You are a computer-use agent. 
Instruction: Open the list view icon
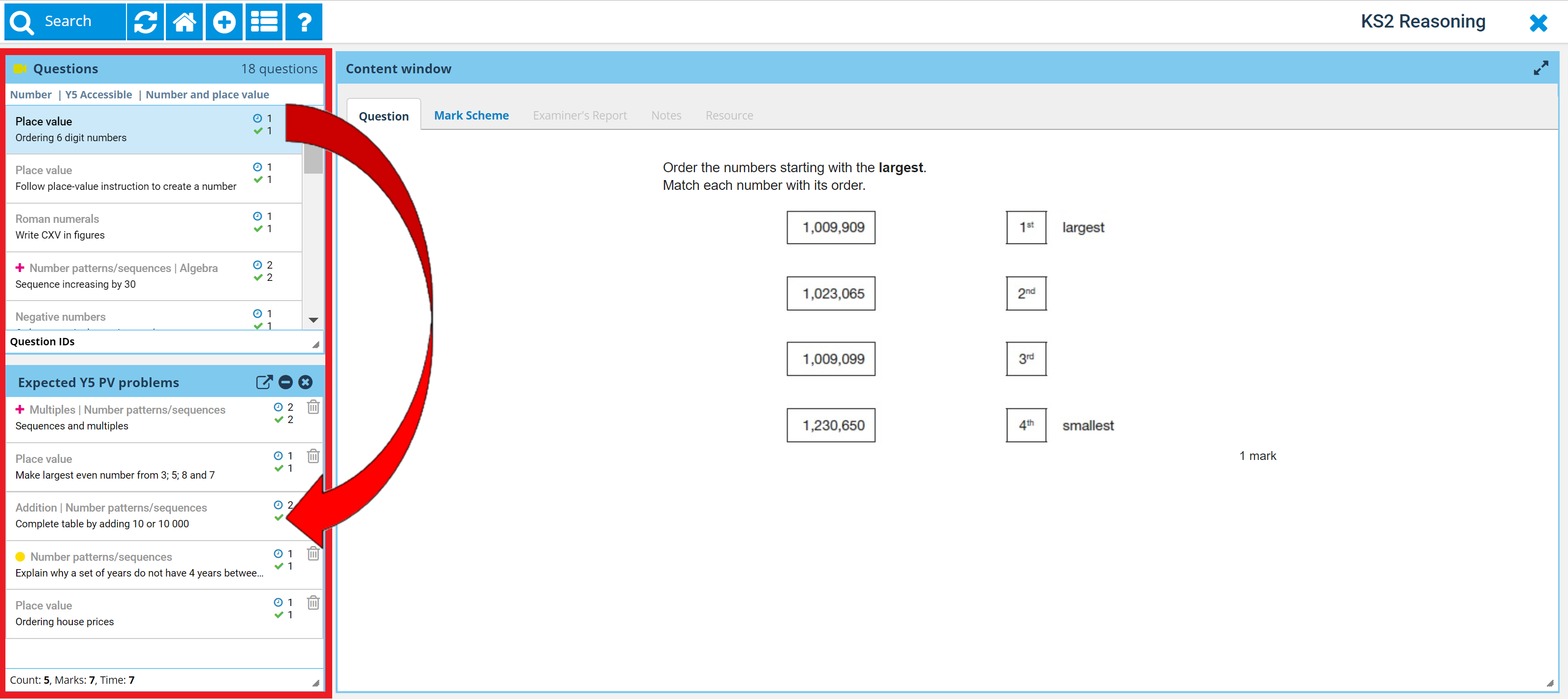(x=264, y=22)
